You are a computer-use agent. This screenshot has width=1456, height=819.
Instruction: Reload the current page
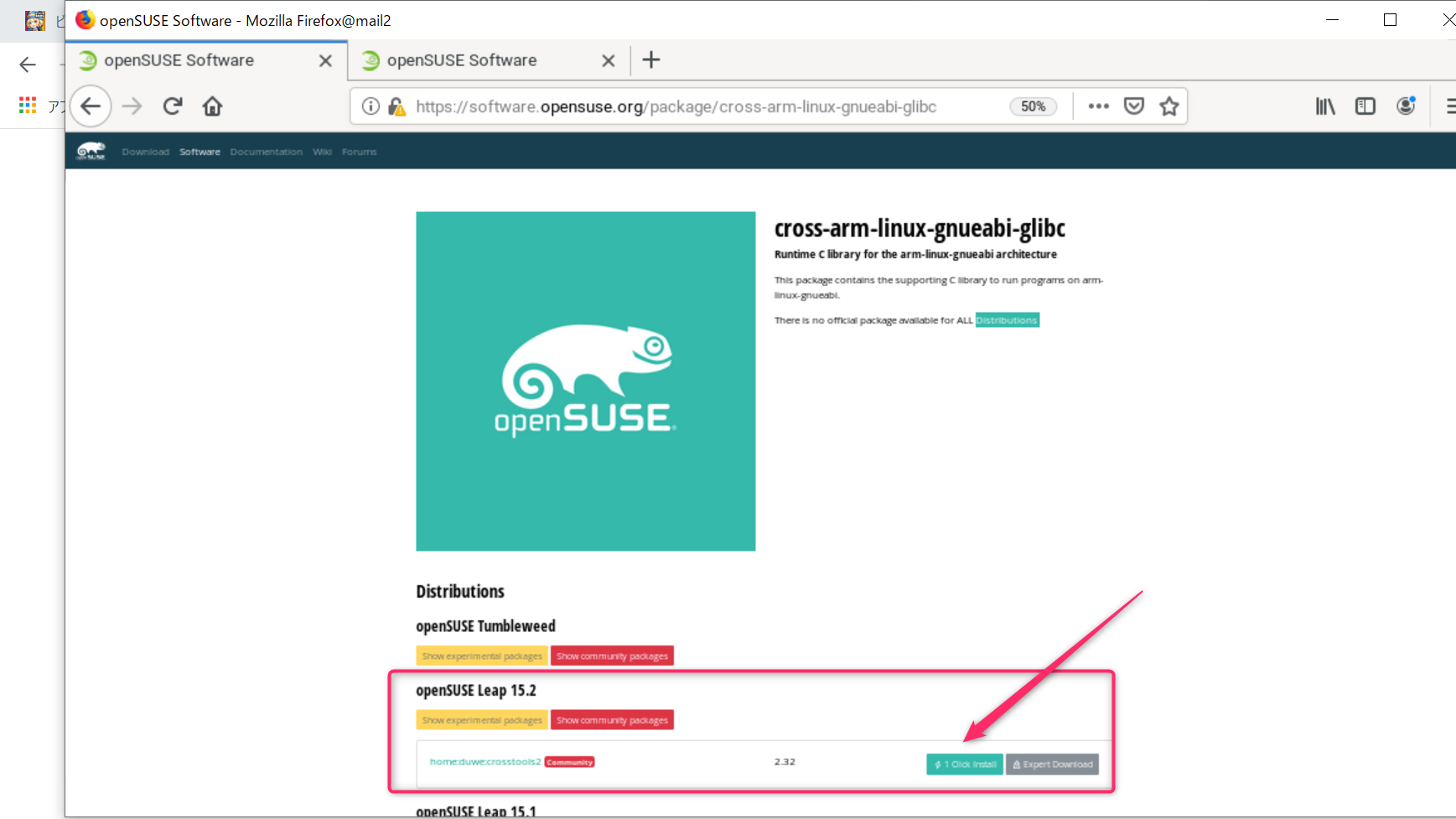[173, 106]
